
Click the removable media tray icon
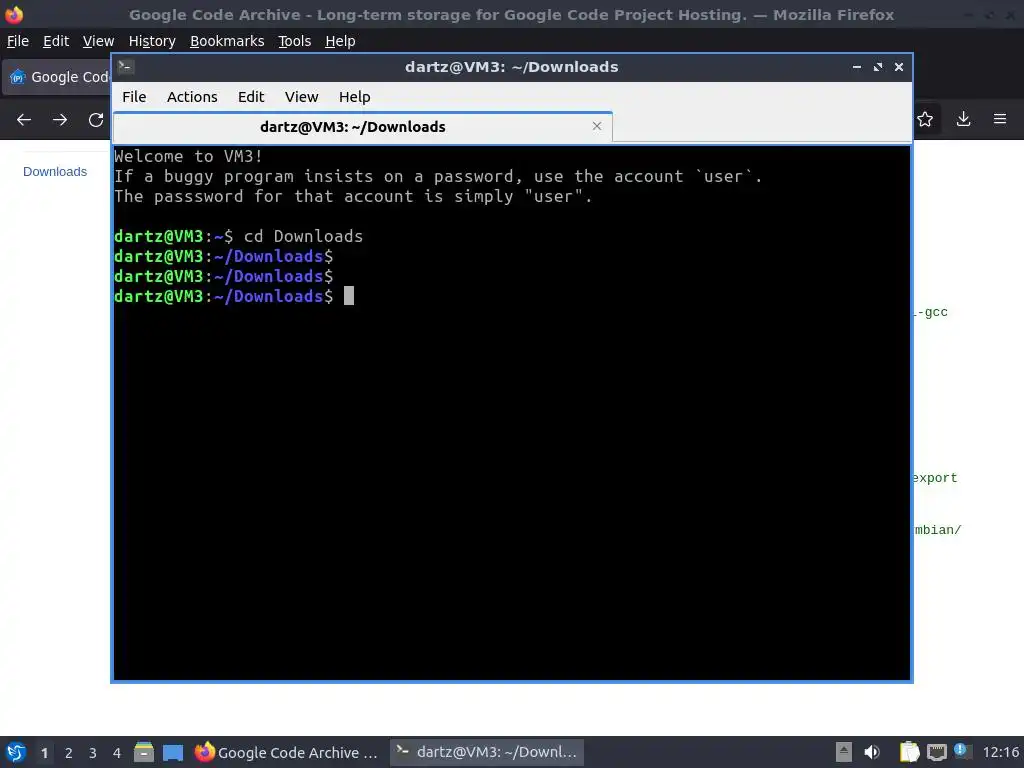point(843,752)
